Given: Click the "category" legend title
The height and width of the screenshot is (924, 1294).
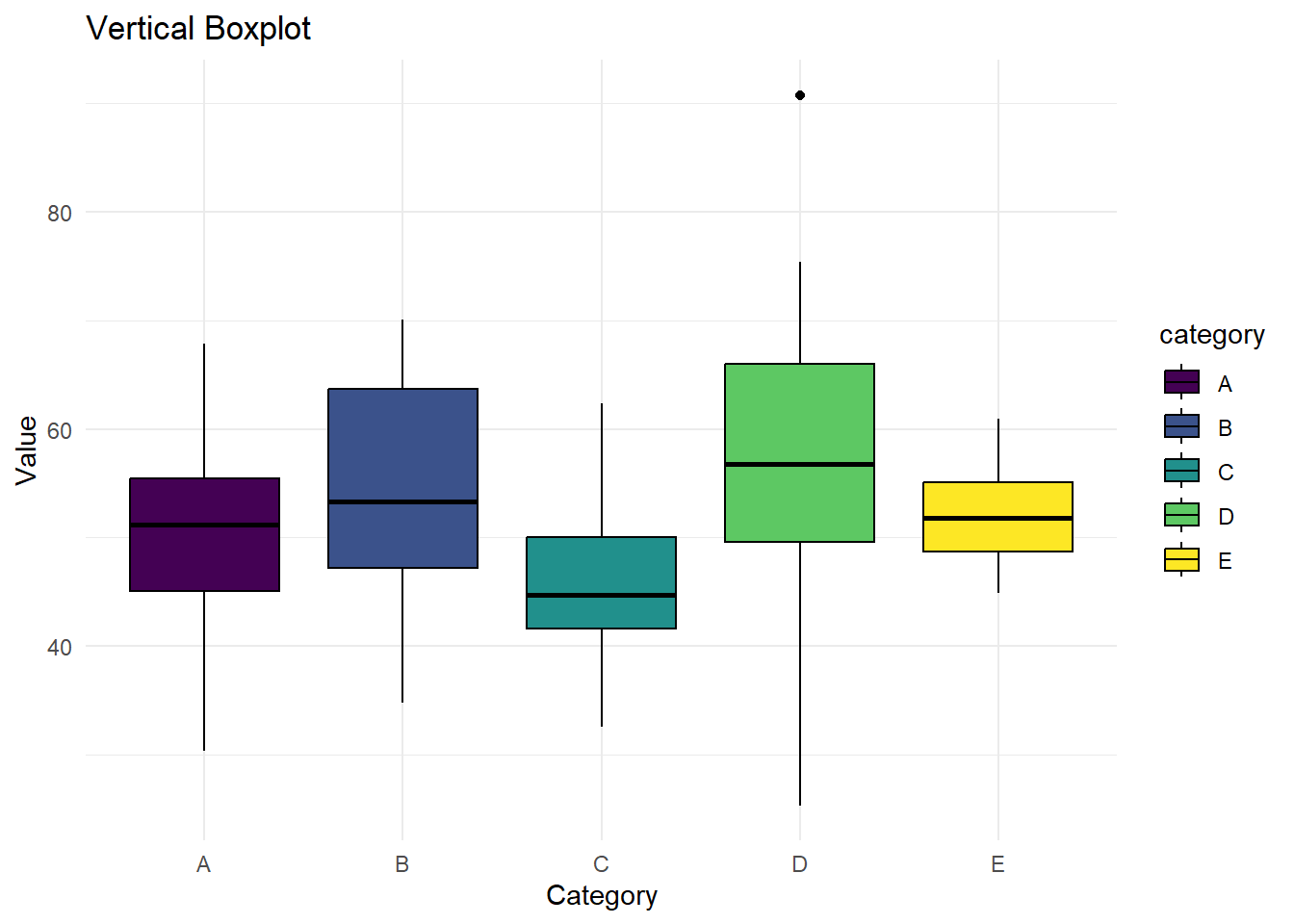Looking at the screenshot, I should 1211,335.
